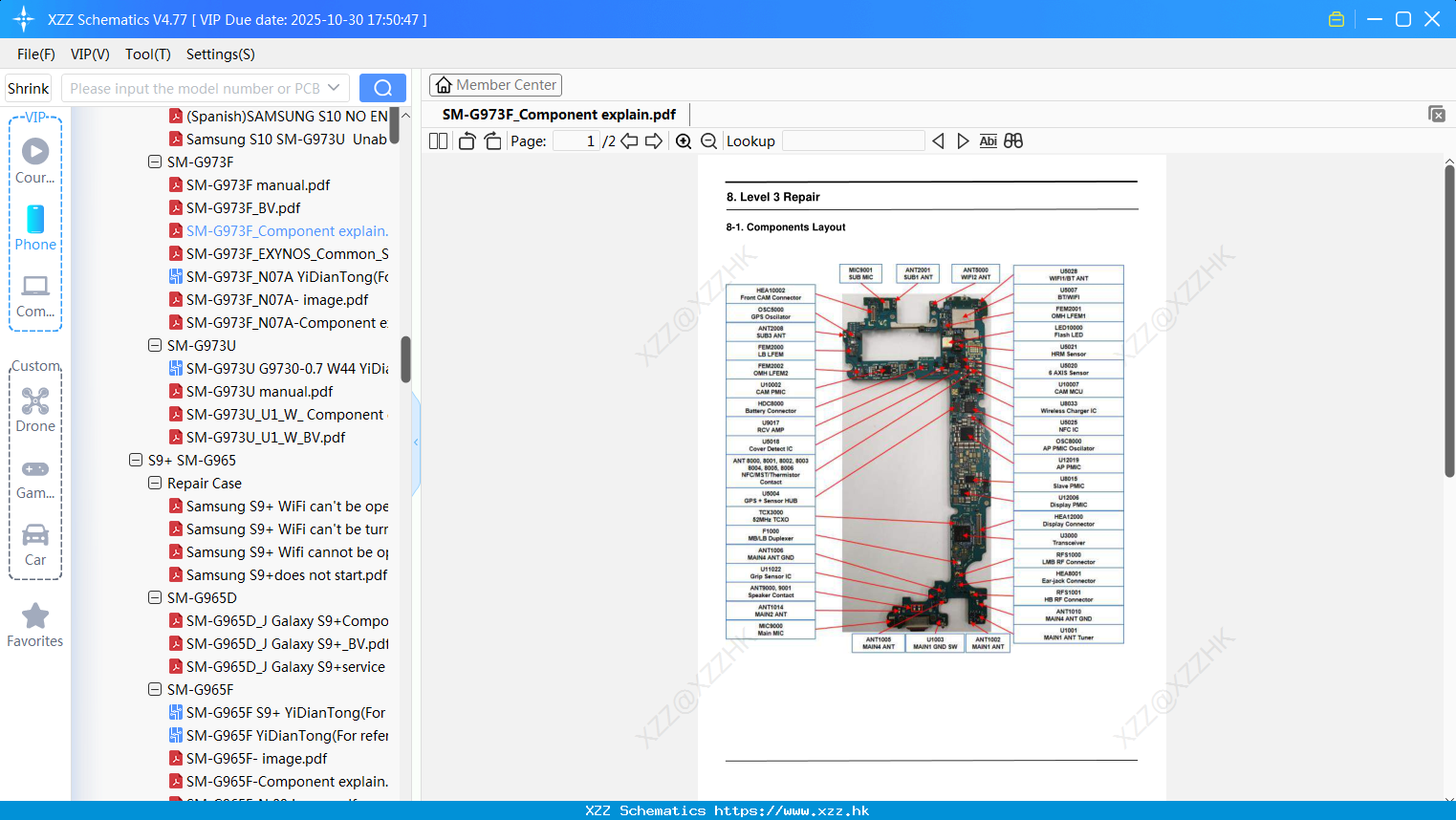This screenshot has height=820, width=1456.
Task: Select Computer category in sidebar
Action: pyautogui.click(x=35, y=295)
